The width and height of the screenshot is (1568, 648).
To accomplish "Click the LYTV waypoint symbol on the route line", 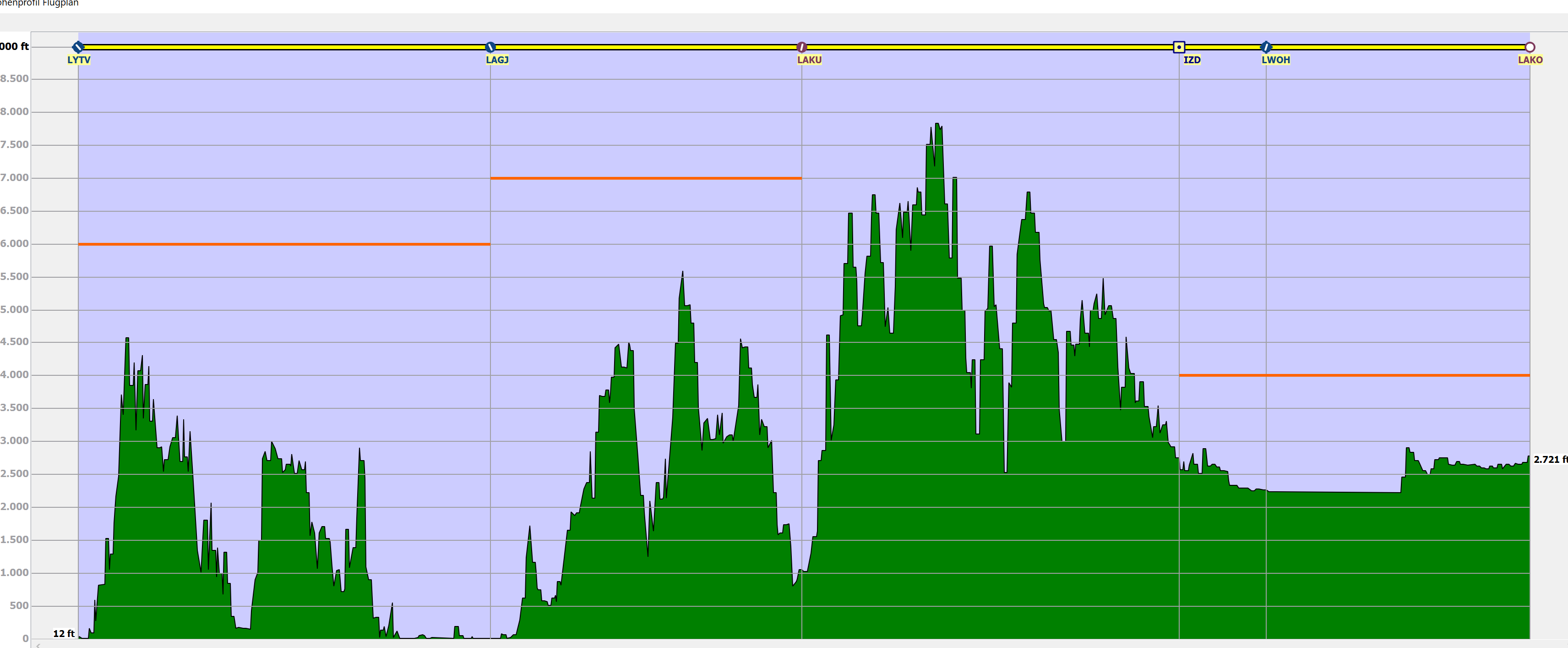I will point(78,47).
